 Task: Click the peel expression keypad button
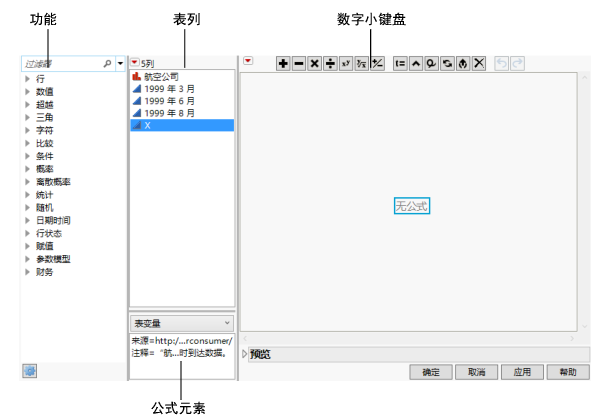point(432,64)
